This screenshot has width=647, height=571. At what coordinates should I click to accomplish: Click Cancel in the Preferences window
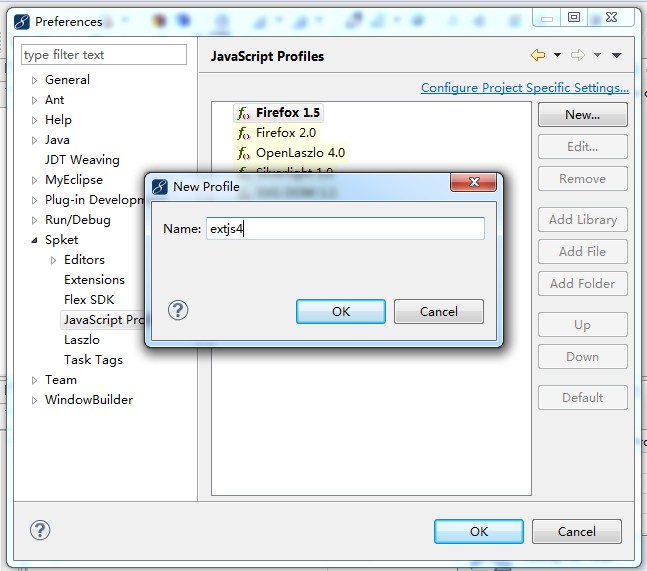click(x=577, y=531)
